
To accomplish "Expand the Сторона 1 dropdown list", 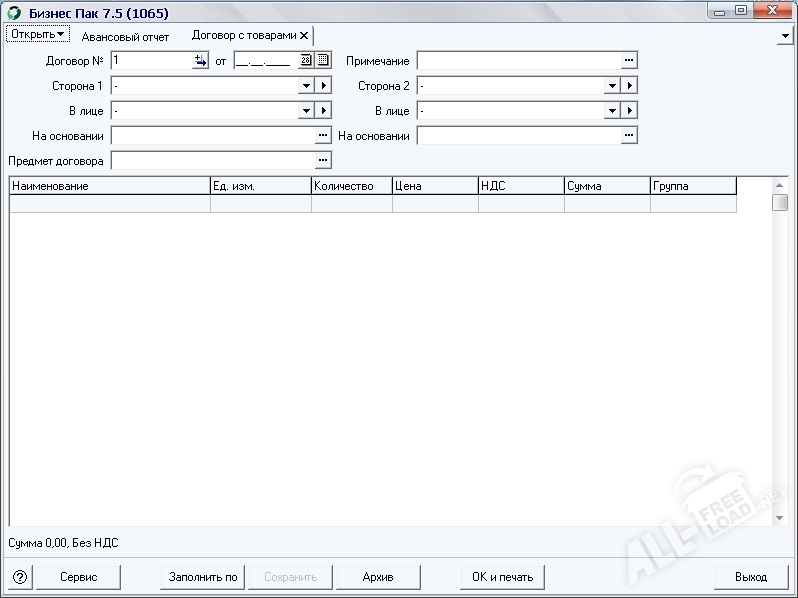I will [x=306, y=86].
